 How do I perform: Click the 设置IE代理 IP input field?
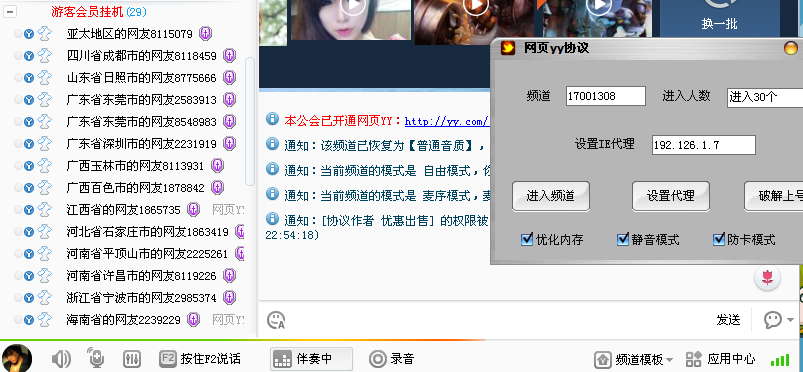(x=704, y=145)
